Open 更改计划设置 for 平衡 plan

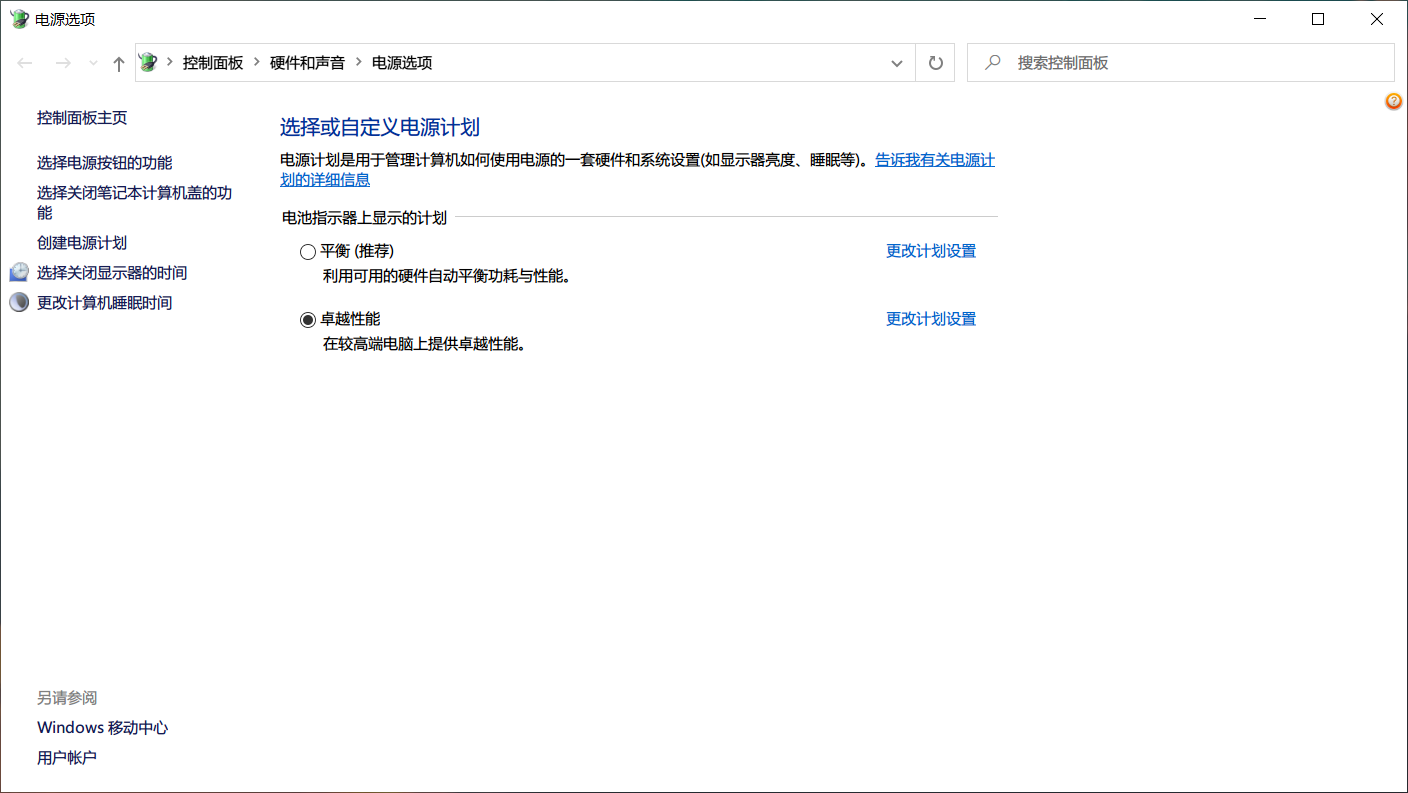(x=930, y=251)
